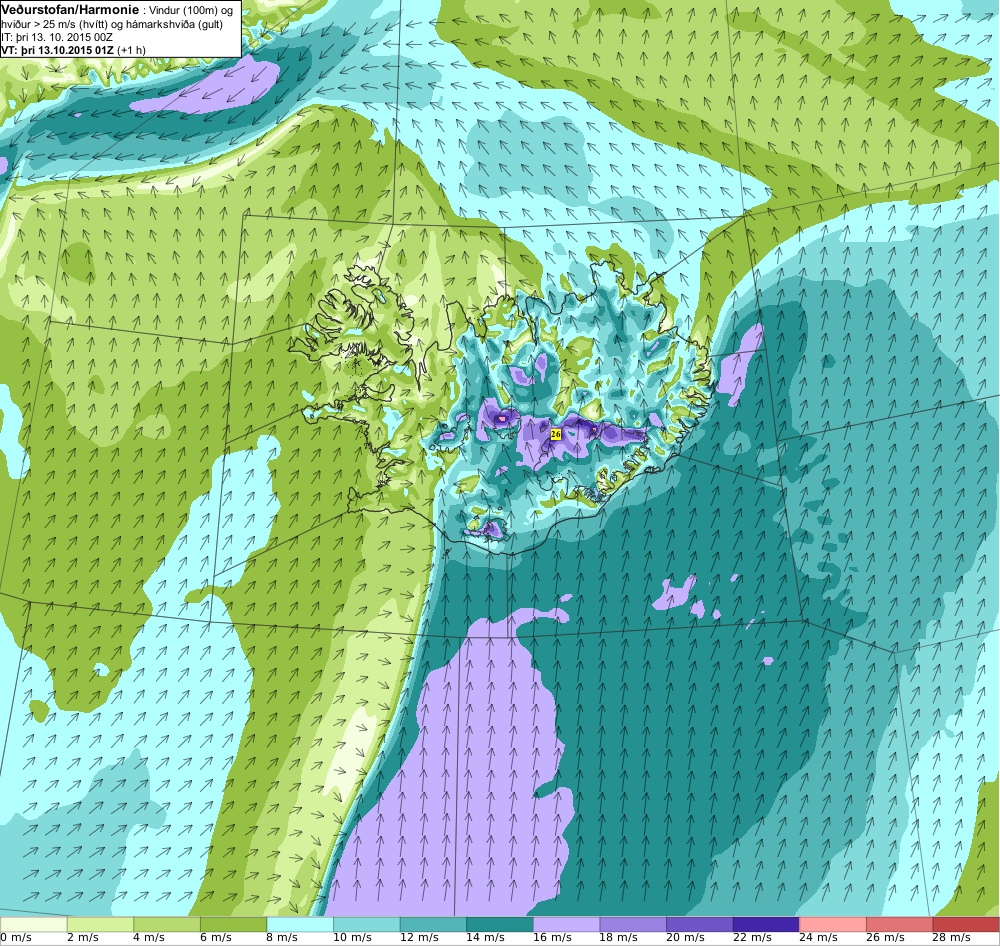Select the 12 m/s legend color swatch

[433, 924]
